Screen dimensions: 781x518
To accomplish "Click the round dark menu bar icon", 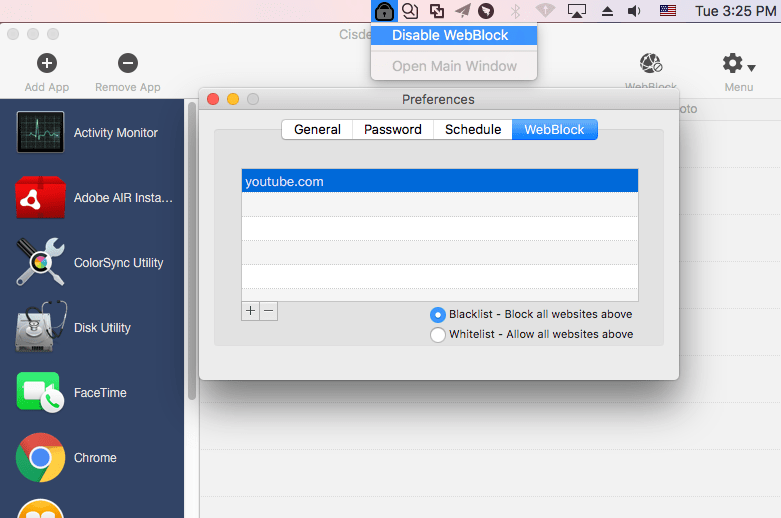I will (486, 11).
